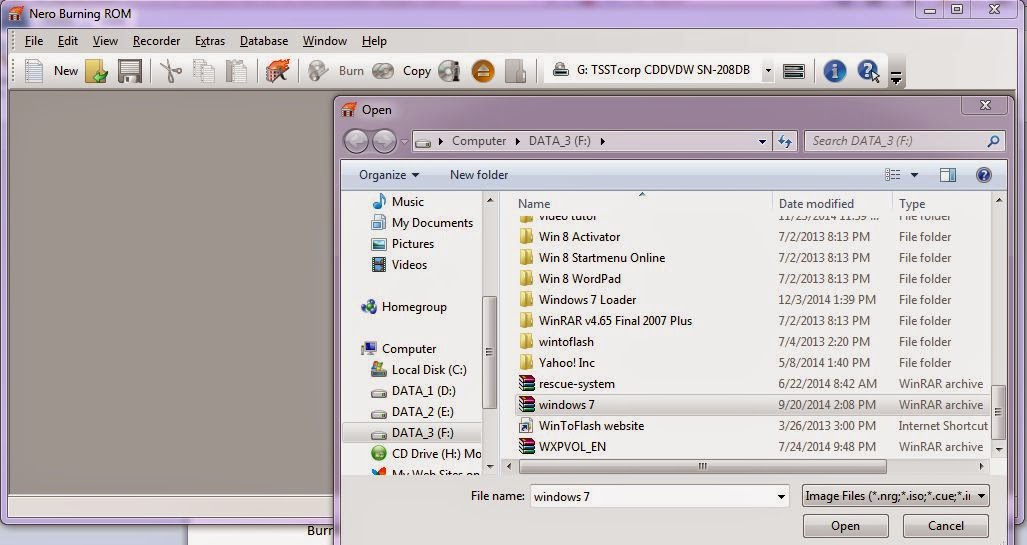The image size is (1027, 545).
Task: Open the Extras menu
Action: [x=210, y=41]
